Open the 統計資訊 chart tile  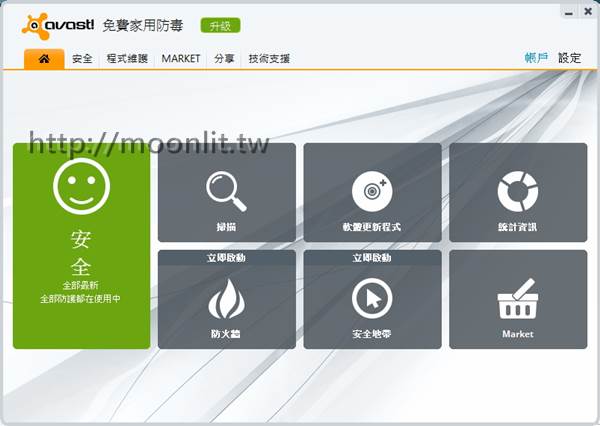tap(517, 193)
